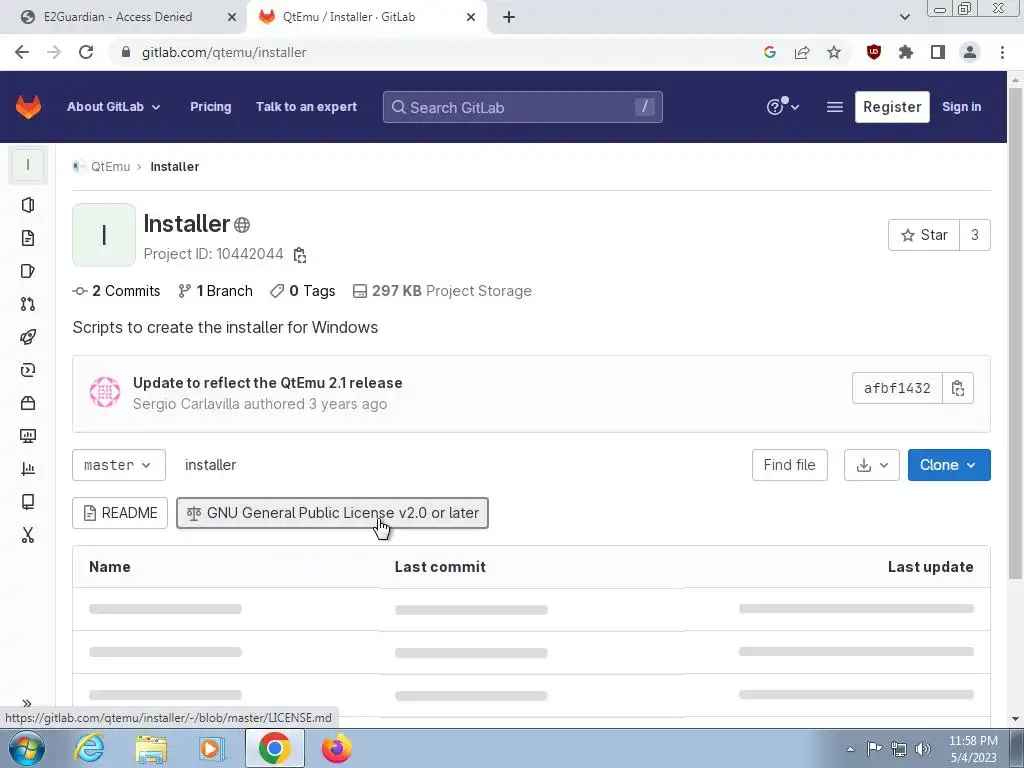Open Analytics chart icon in the sidebar
The image size is (1024, 768).
point(27,469)
